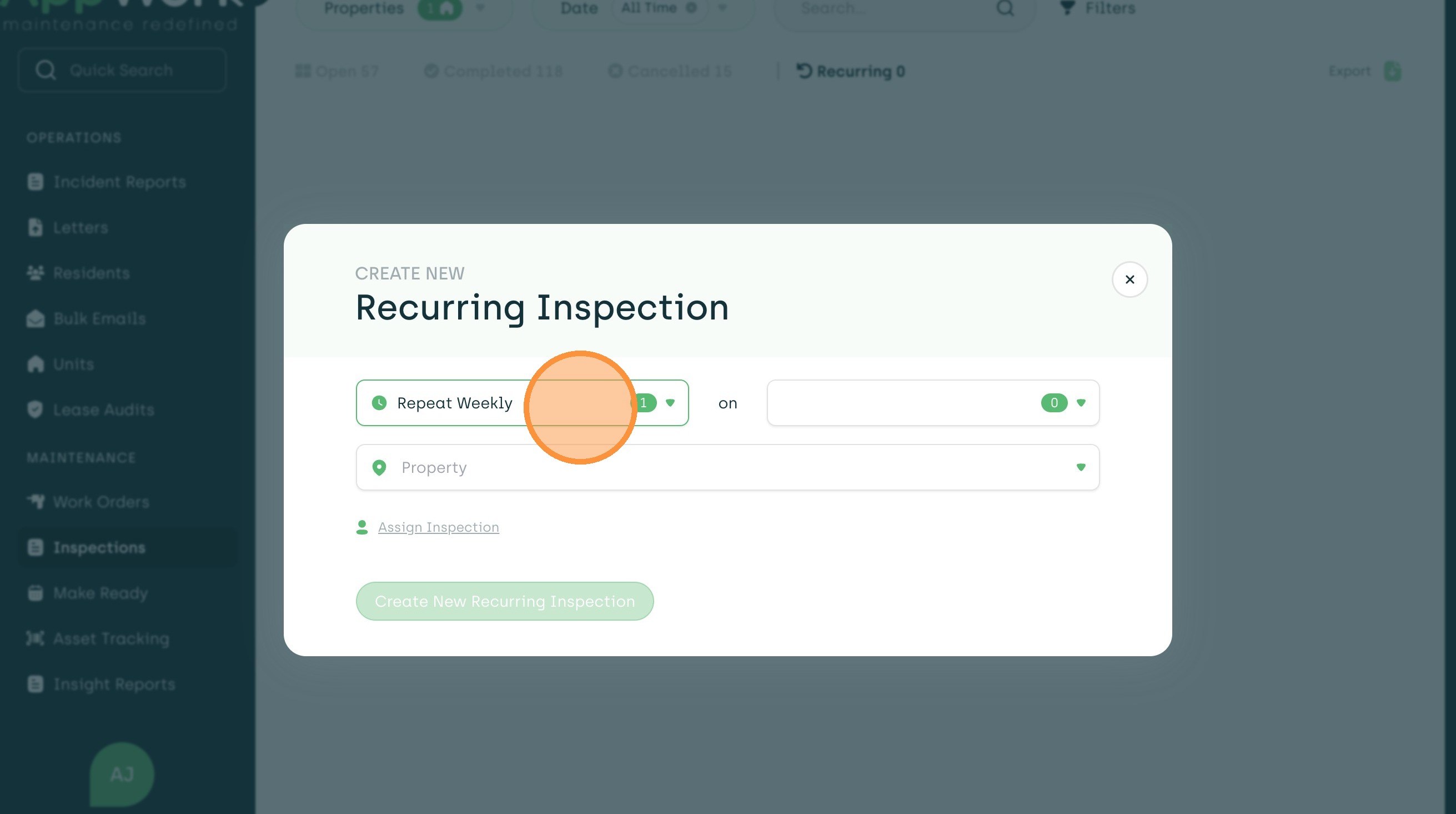Click the Incident Reports sidebar icon
The height and width of the screenshot is (814, 1456).
[35, 182]
